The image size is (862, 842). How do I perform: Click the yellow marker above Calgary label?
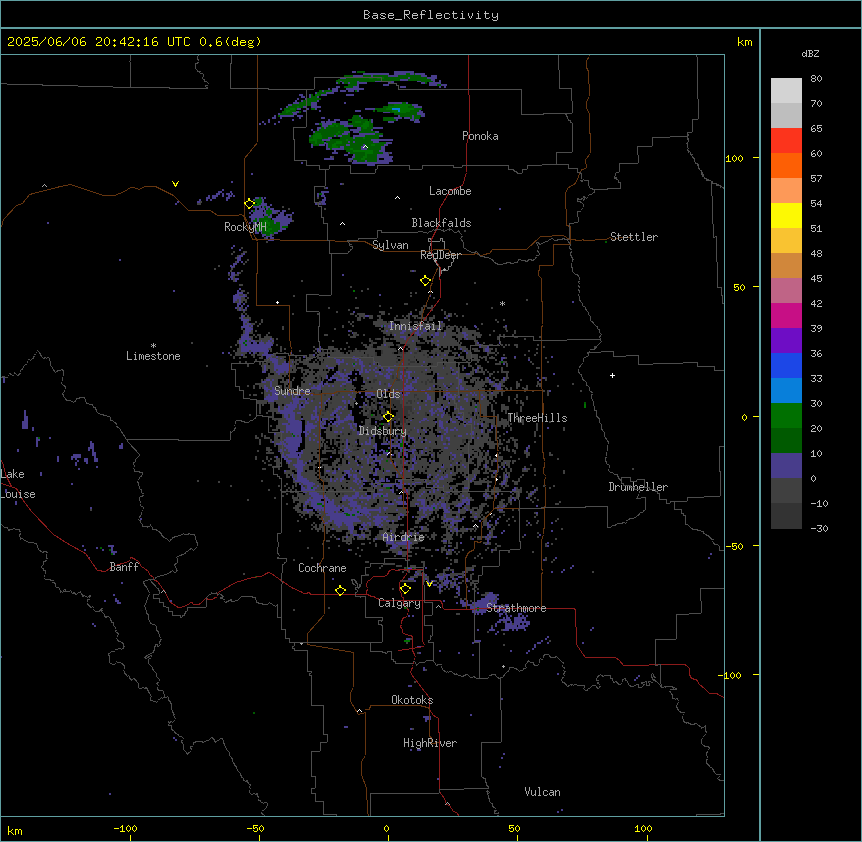point(405,589)
